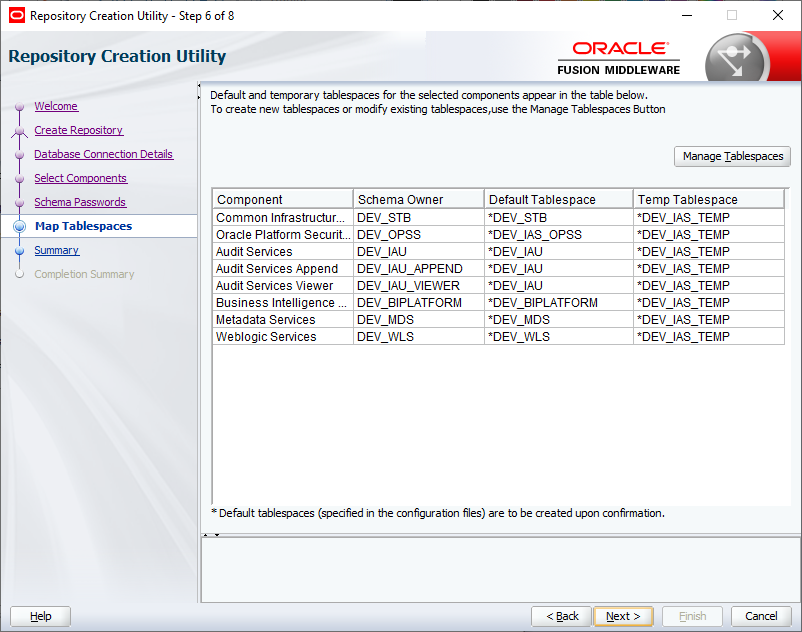Click the Manage Tablespaces button

pos(733,156)
